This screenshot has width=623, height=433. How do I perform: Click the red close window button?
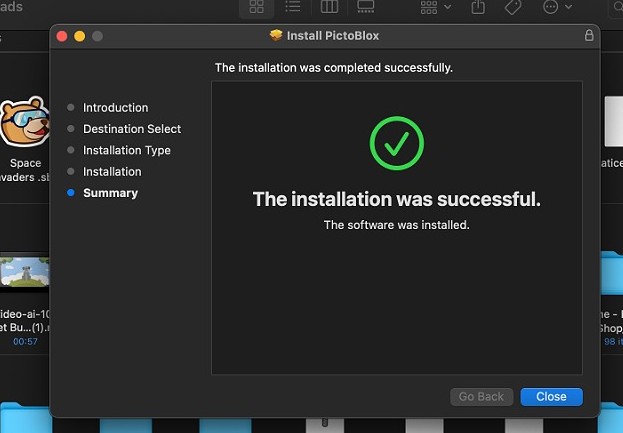pos(62,36)
